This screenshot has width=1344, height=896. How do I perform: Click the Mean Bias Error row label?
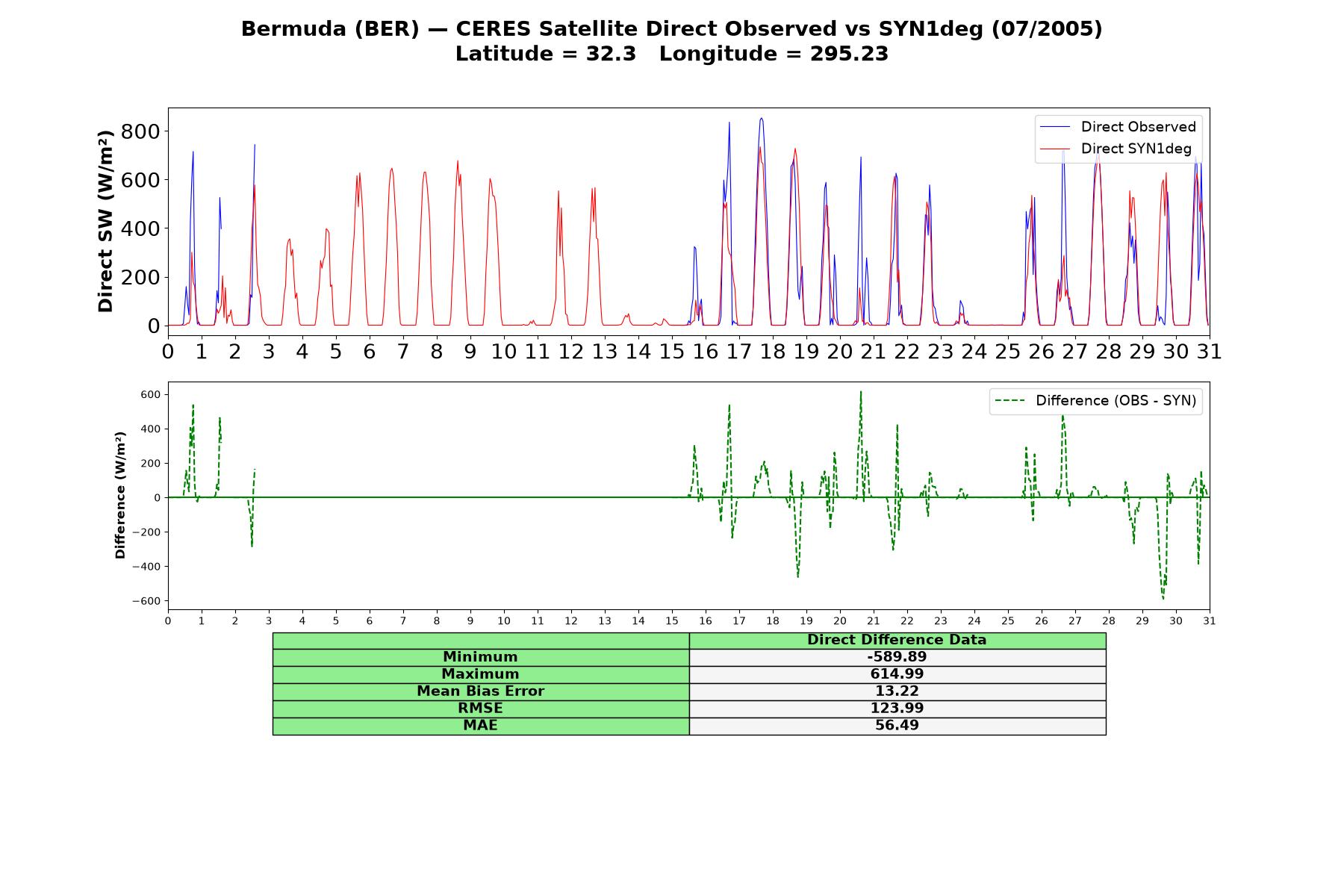[x=480, y=691]
